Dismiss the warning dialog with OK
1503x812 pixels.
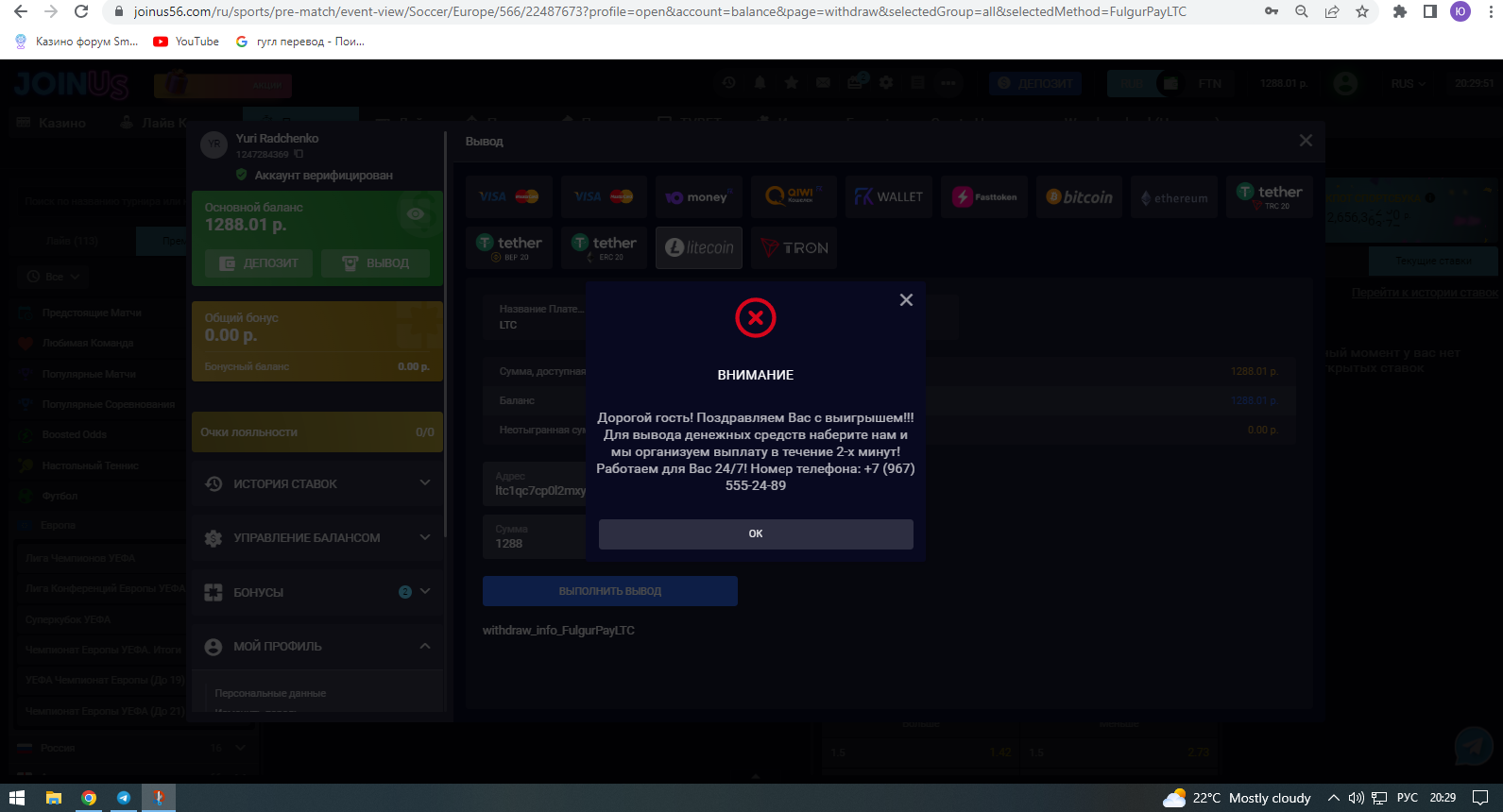click(x=756, y=533)
